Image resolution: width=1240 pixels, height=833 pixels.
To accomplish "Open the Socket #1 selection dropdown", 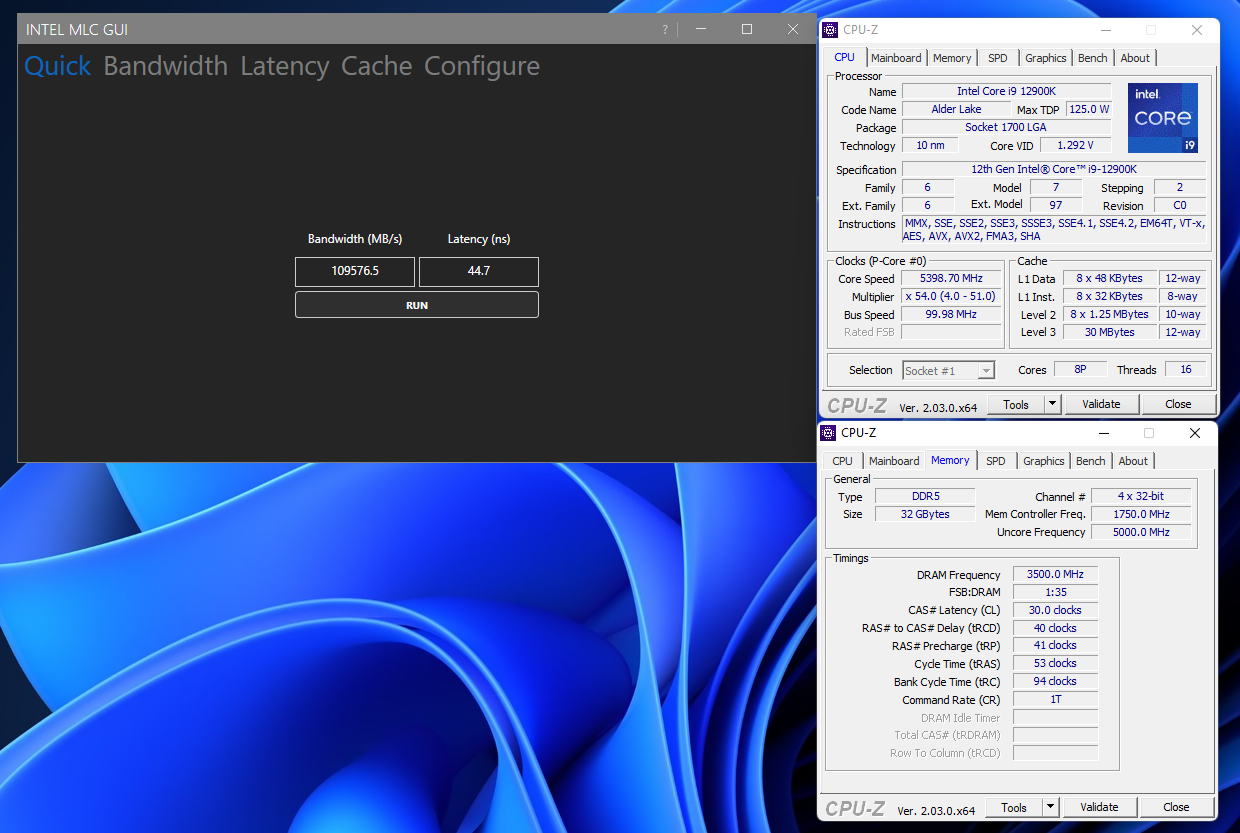I will click(948, 371).
